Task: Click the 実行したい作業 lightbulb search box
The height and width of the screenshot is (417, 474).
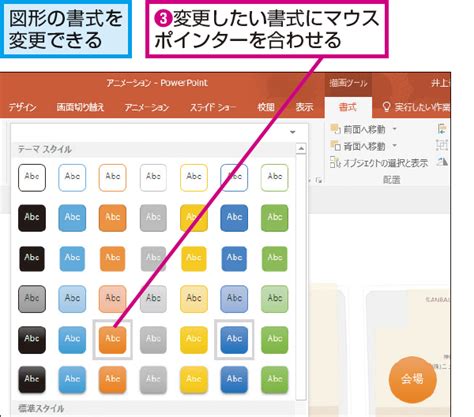Action: pyautogui.click(x=416, y=107)
